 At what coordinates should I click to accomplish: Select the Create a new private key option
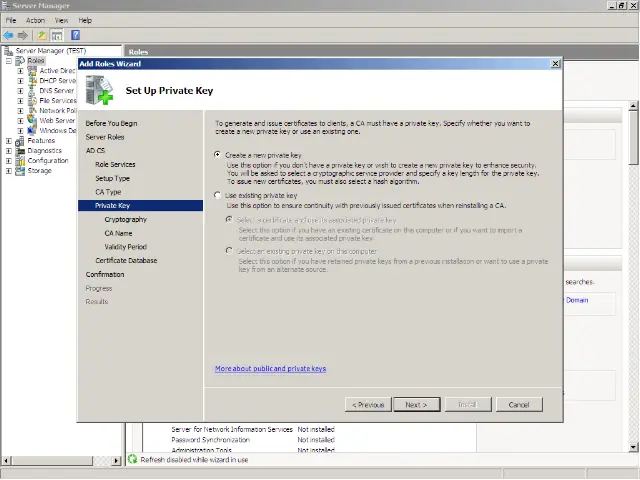point(219,155)
